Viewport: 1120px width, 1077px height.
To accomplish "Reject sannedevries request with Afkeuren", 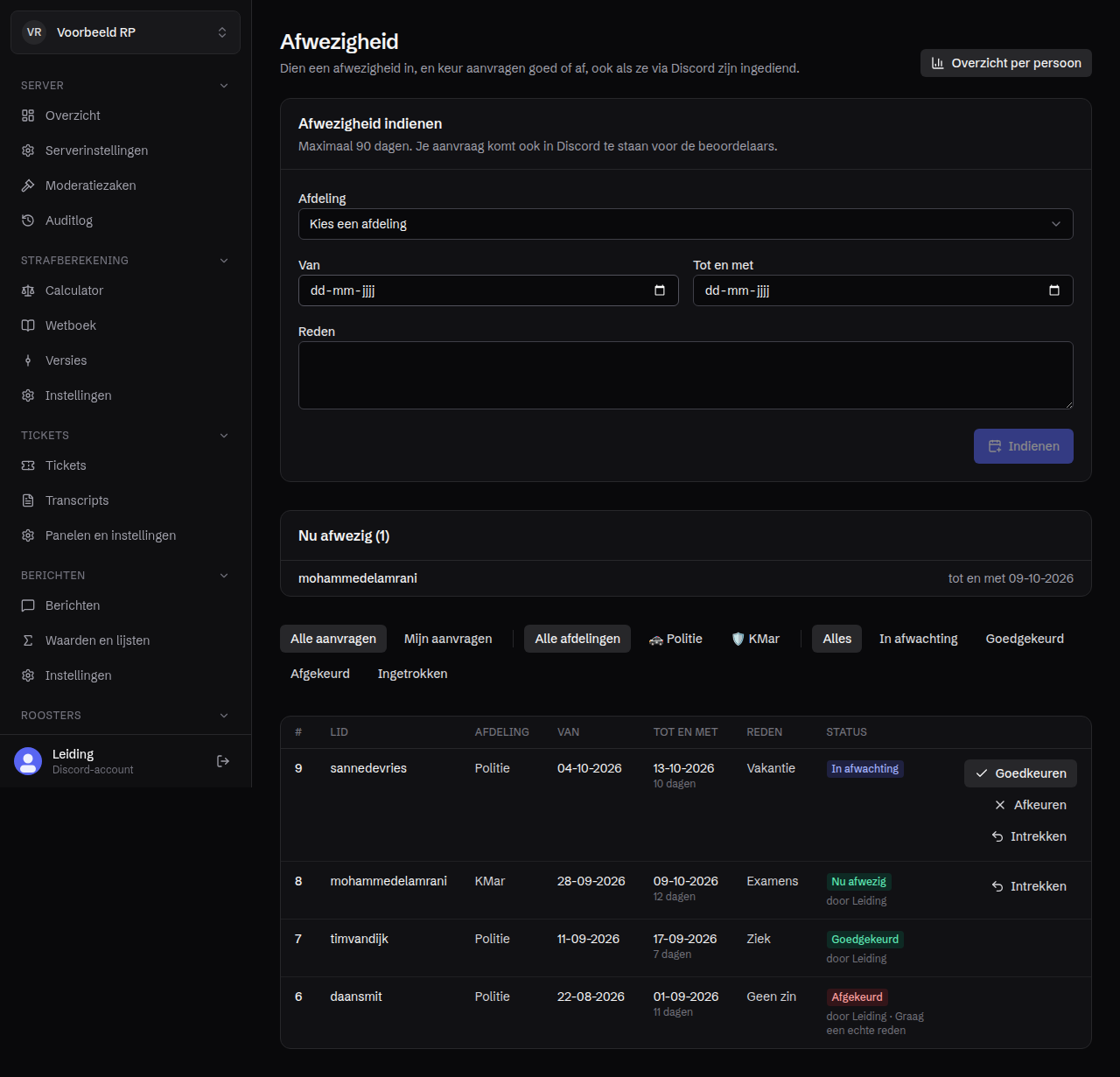I will 1030,805.
